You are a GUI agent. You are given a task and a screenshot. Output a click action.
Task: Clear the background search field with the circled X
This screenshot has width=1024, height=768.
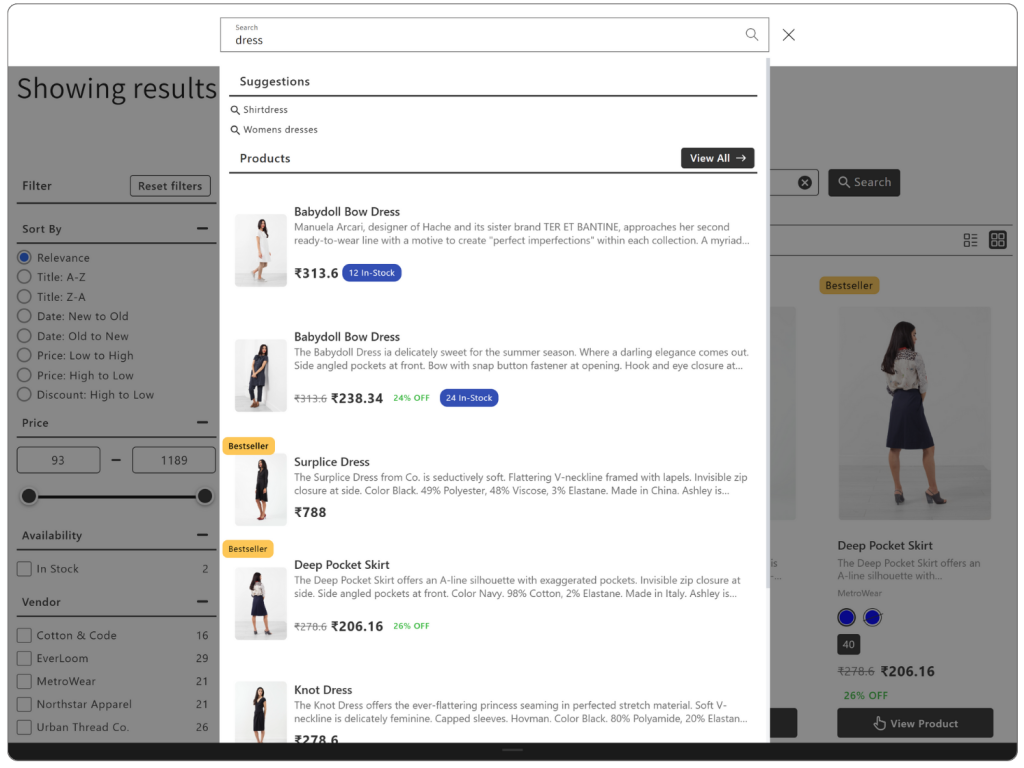pyautogui.click(x=805, y=183)
